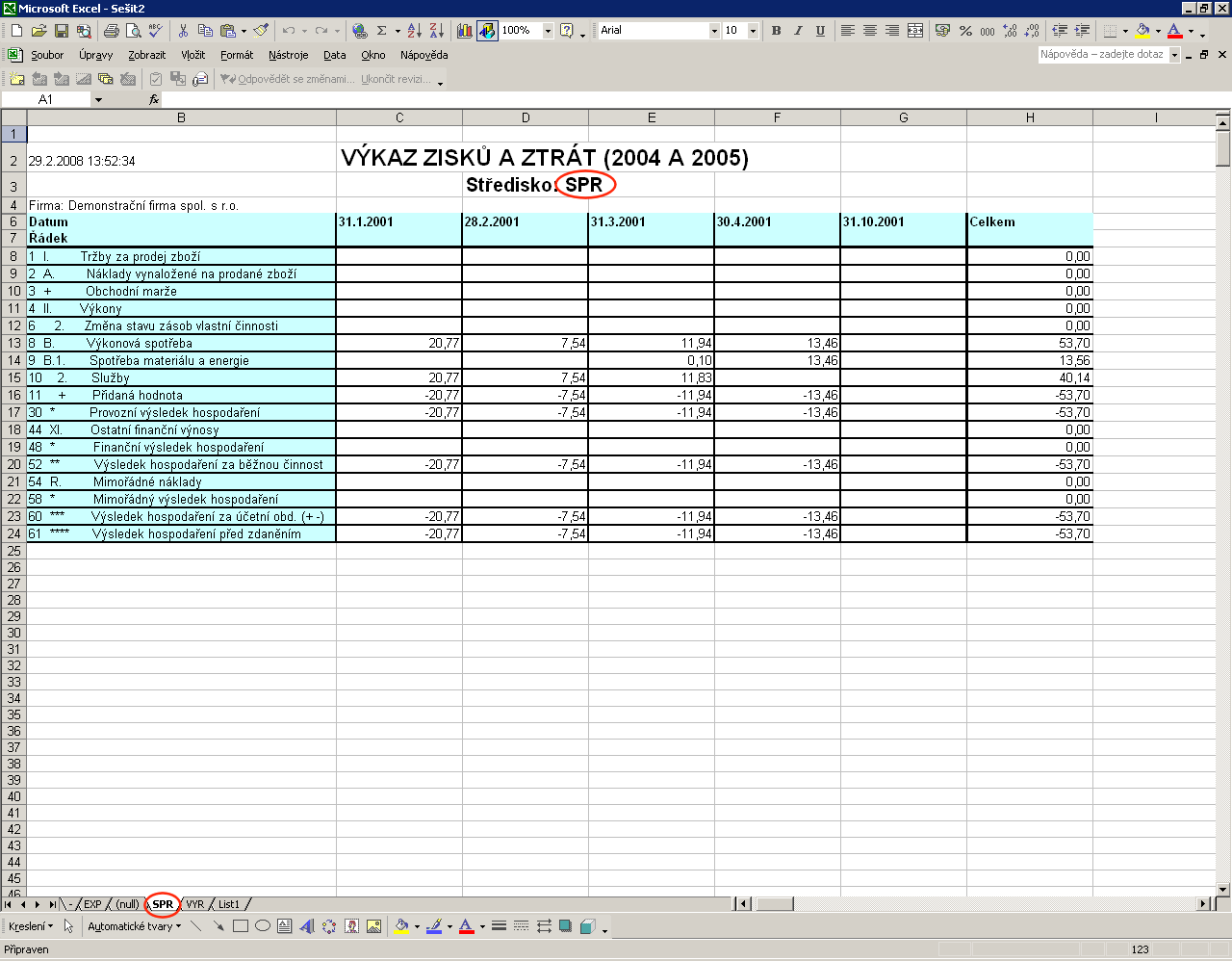
Task: Jump to the last sheet tab
Action: (52, 904)
